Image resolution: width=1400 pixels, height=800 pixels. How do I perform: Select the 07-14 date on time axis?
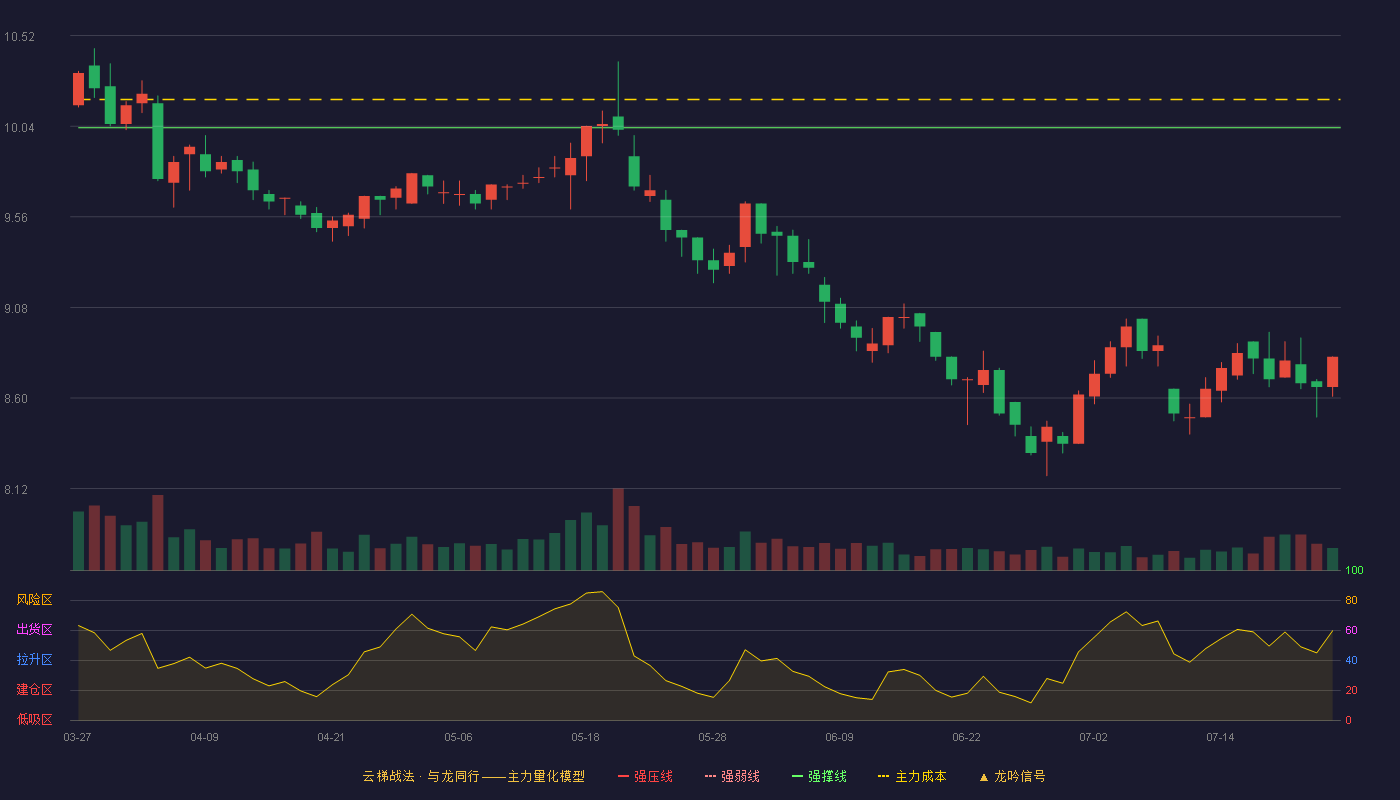pyautogui.click(x=1220, y=737)
